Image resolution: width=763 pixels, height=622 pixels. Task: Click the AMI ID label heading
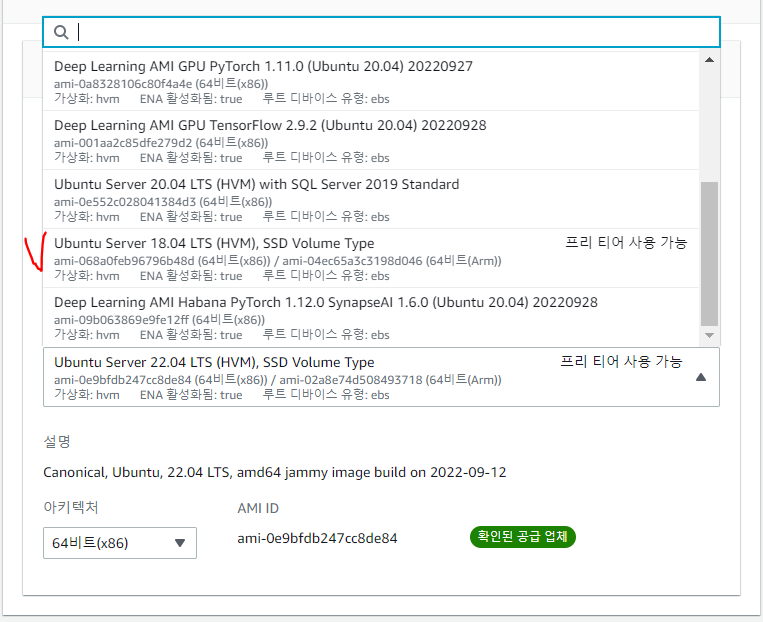(258, 509)
